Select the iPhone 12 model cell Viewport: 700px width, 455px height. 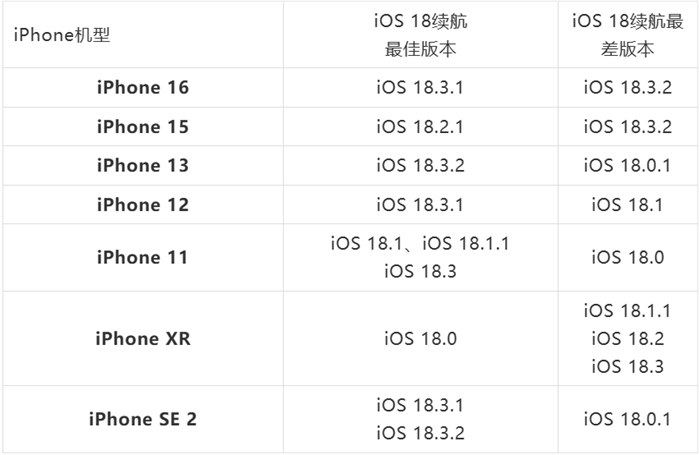(x=143, y=205)
